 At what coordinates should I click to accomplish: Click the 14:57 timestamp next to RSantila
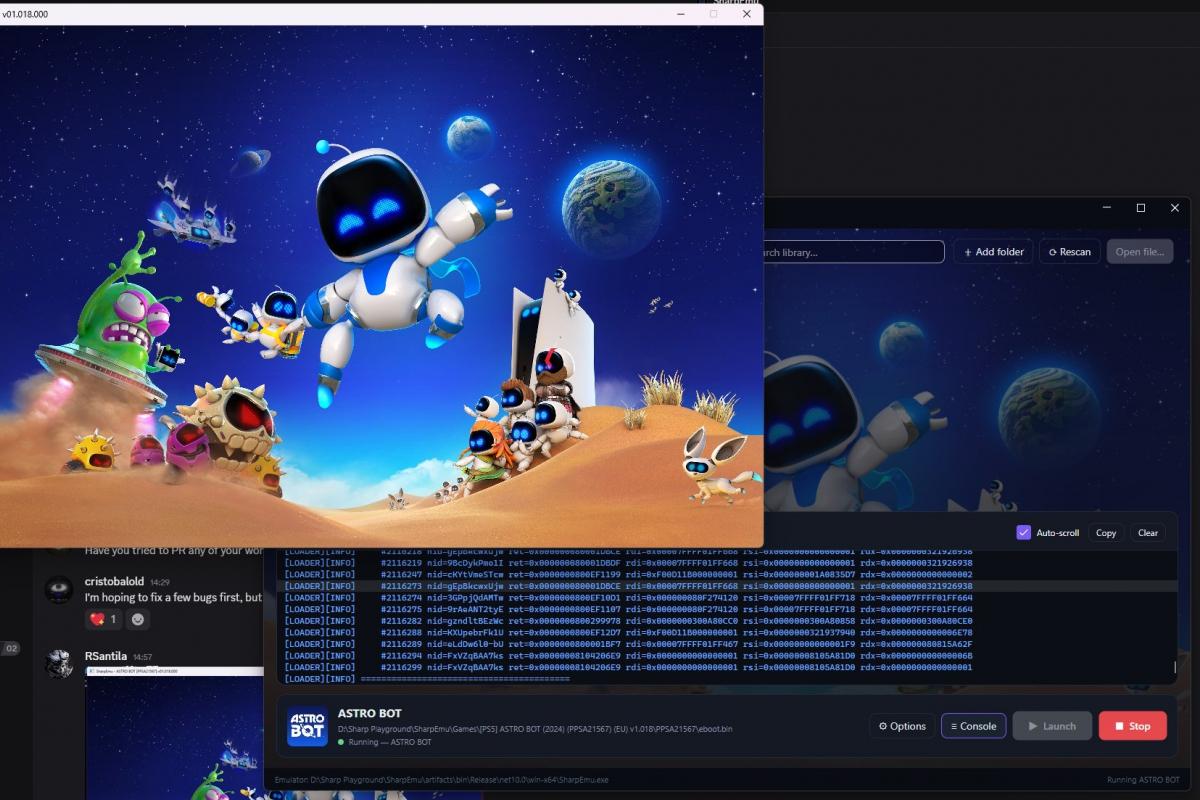142,657
